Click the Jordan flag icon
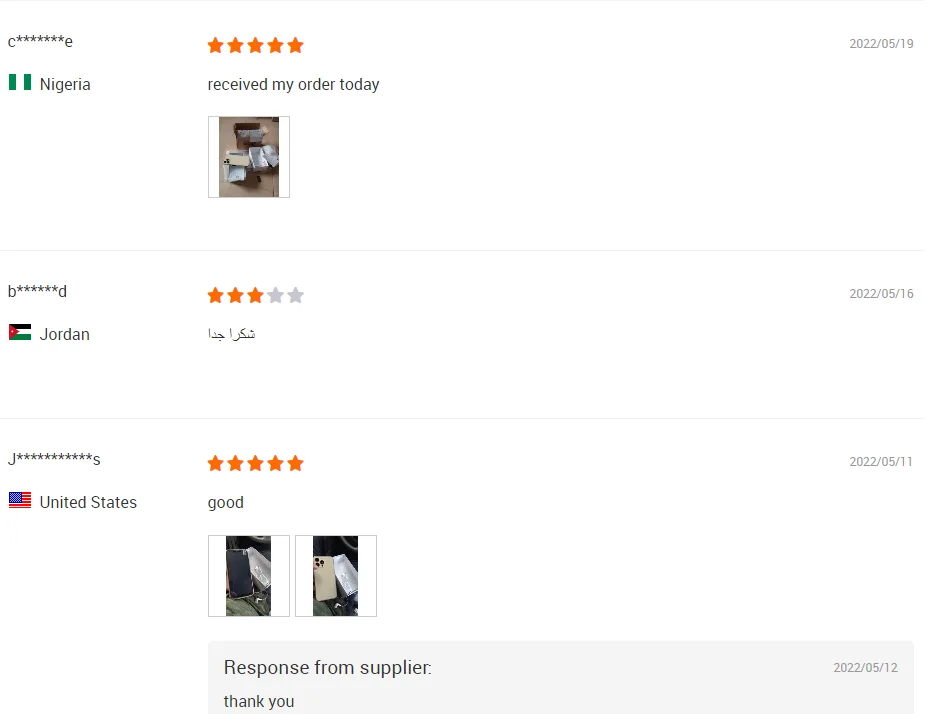937x714 pixels. point(20,332)
